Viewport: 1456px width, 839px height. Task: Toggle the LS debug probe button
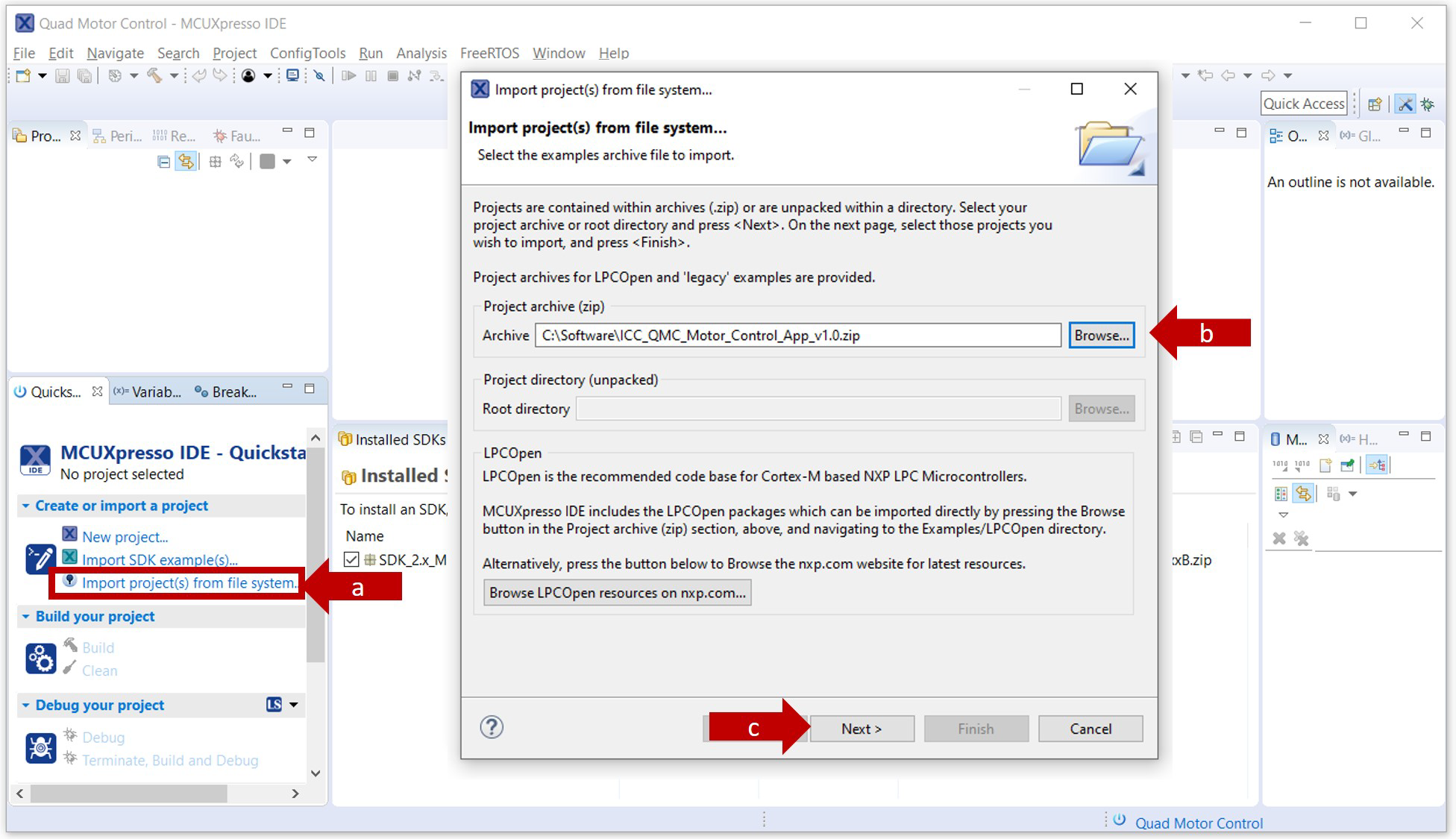274,705
